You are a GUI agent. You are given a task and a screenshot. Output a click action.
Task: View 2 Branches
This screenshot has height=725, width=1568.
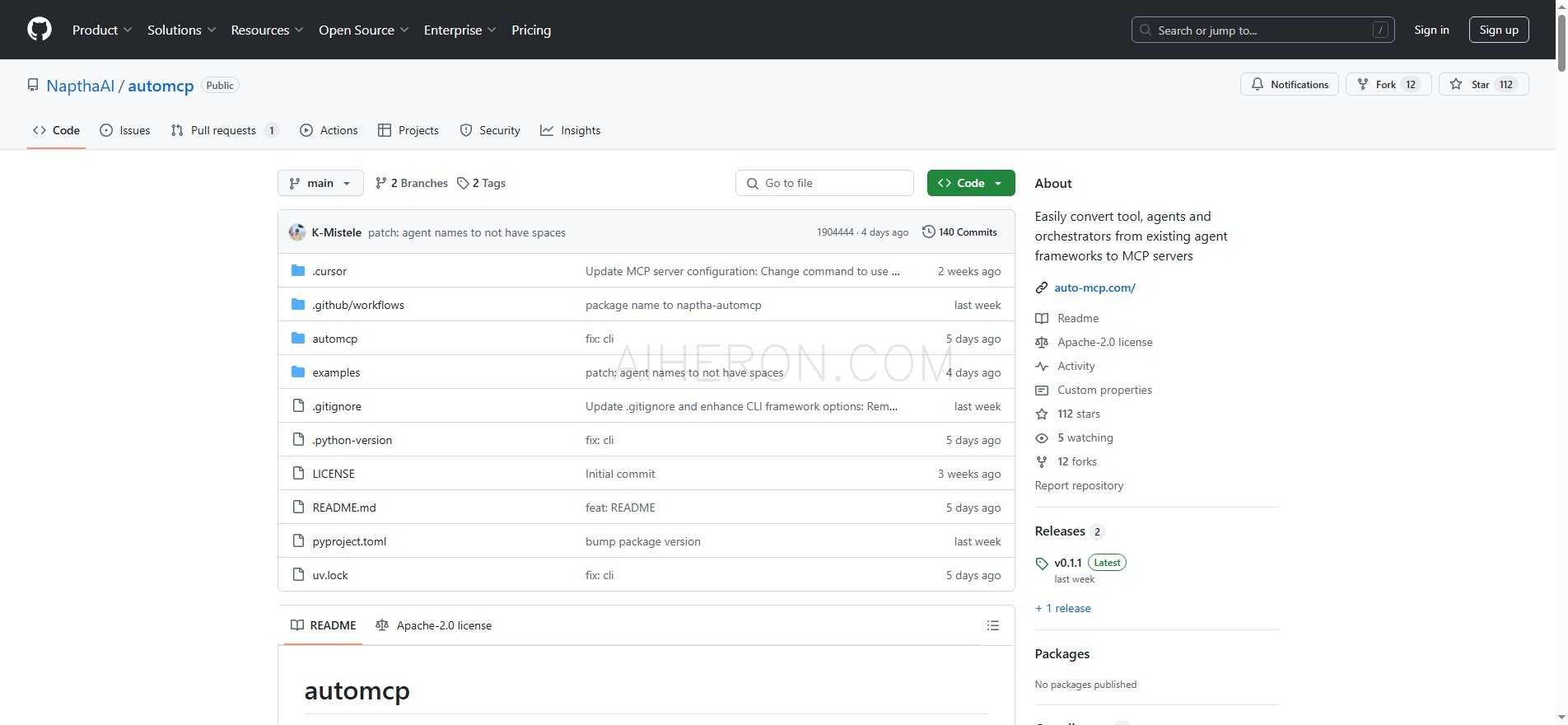pyautogui.click(x=412, y=183)
